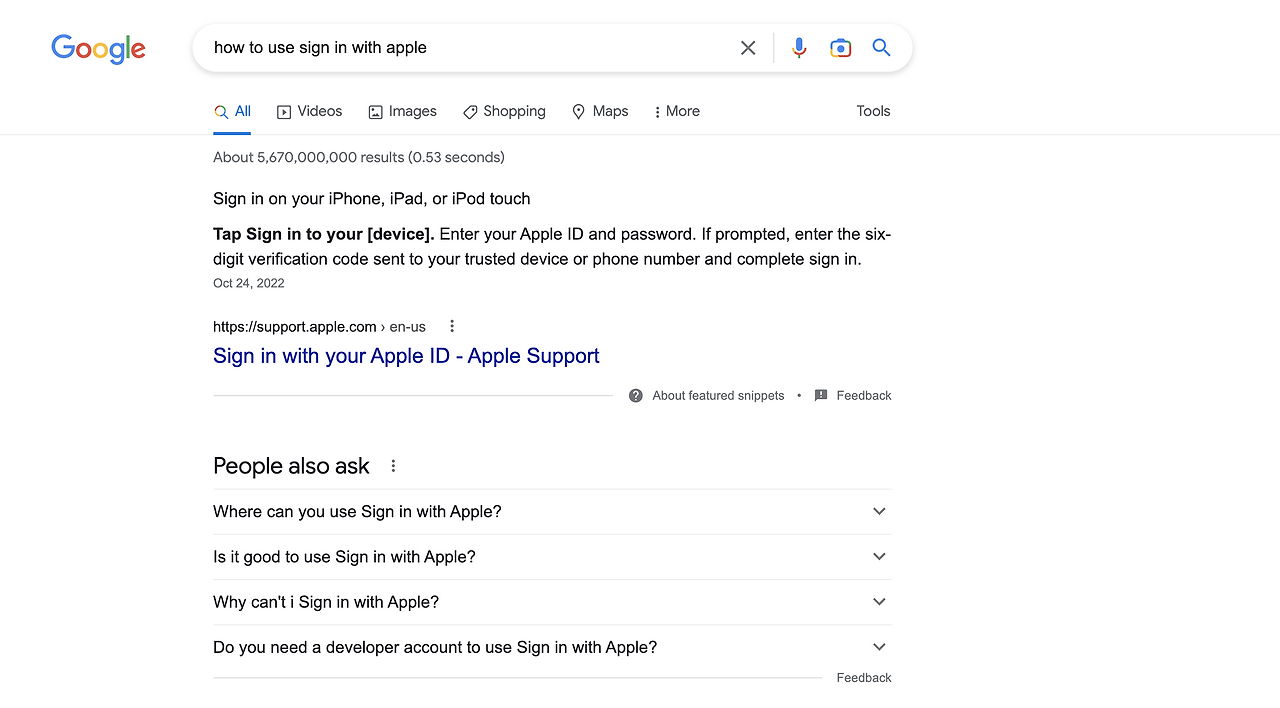Open the Tools button
This screenshot has width=1280, height=708.
coord(873,111)
